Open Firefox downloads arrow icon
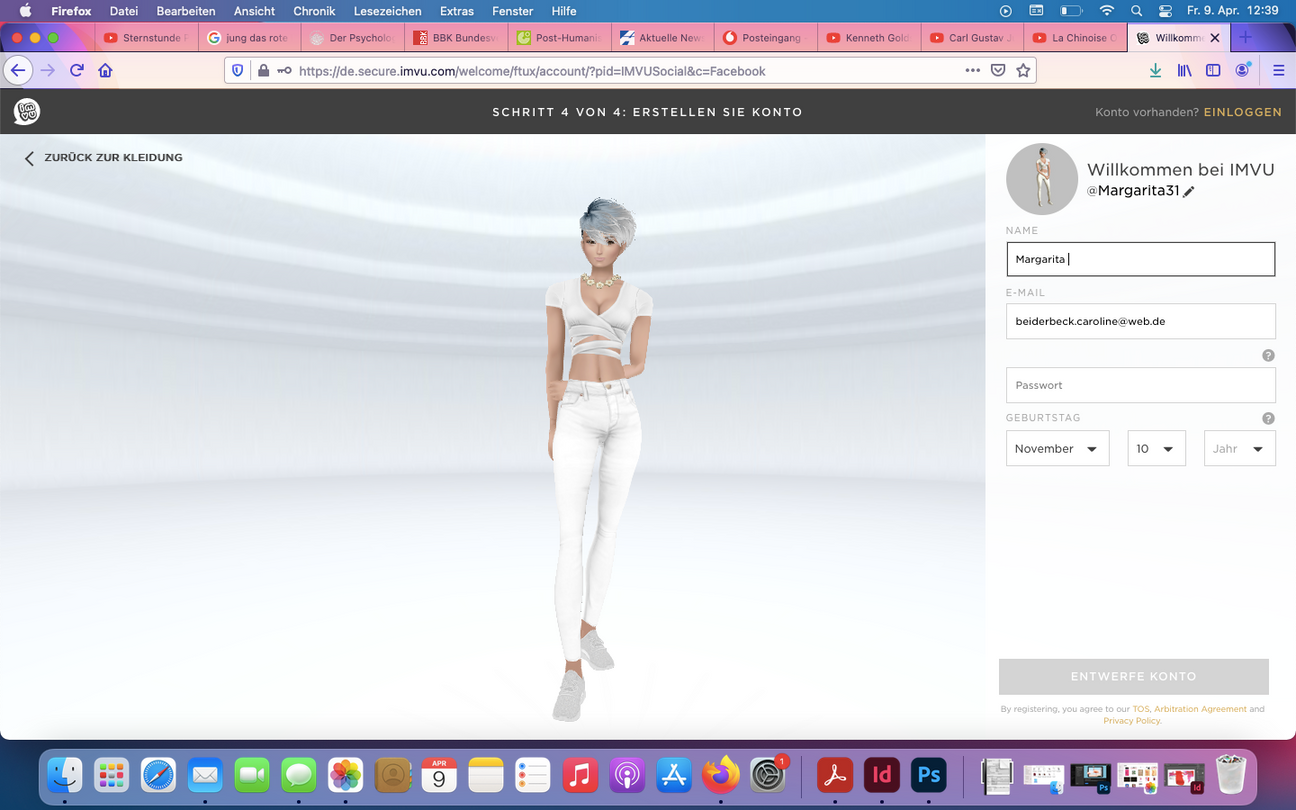 (1156, 71)
